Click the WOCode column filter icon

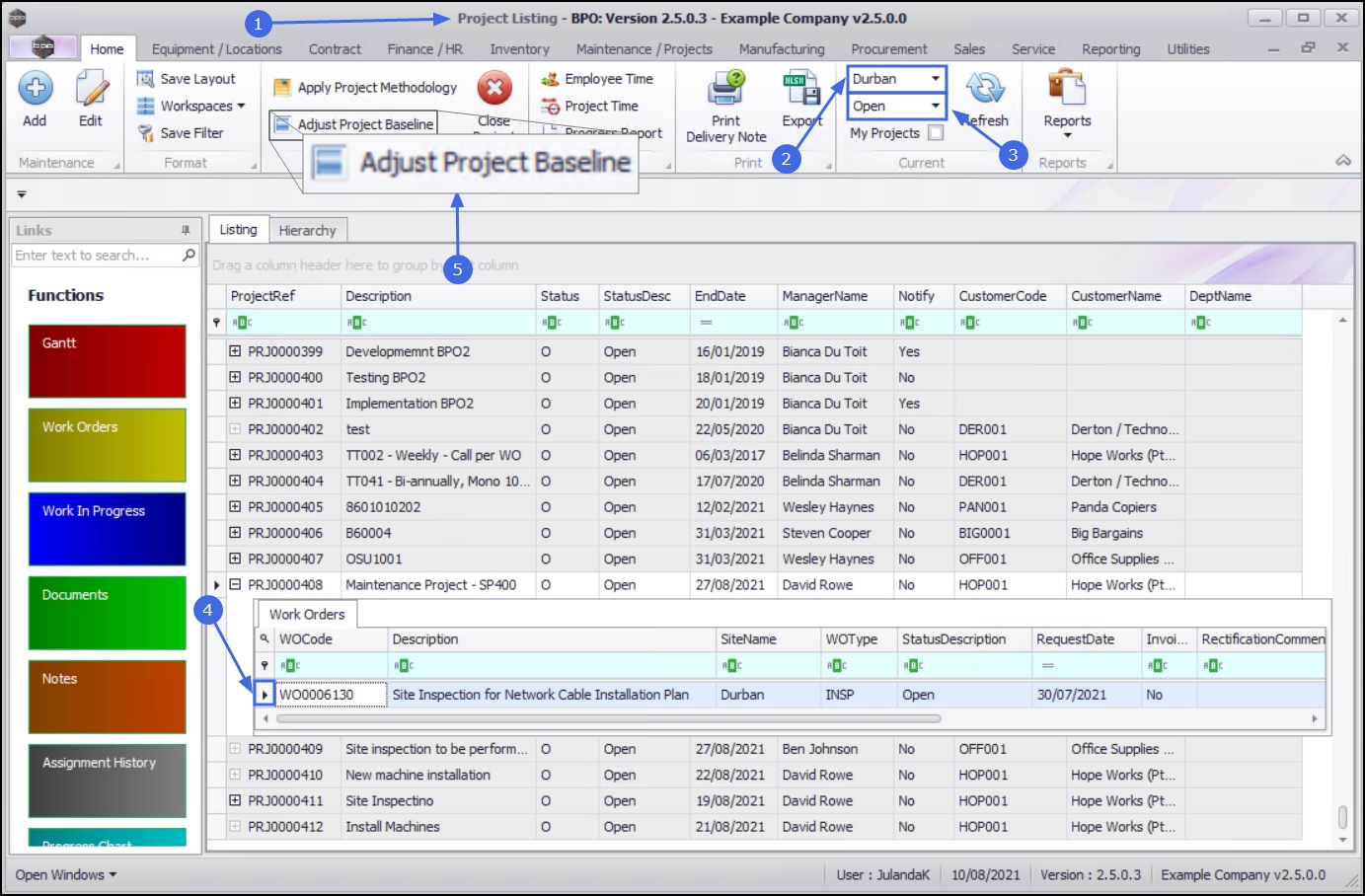click(291, 666)
